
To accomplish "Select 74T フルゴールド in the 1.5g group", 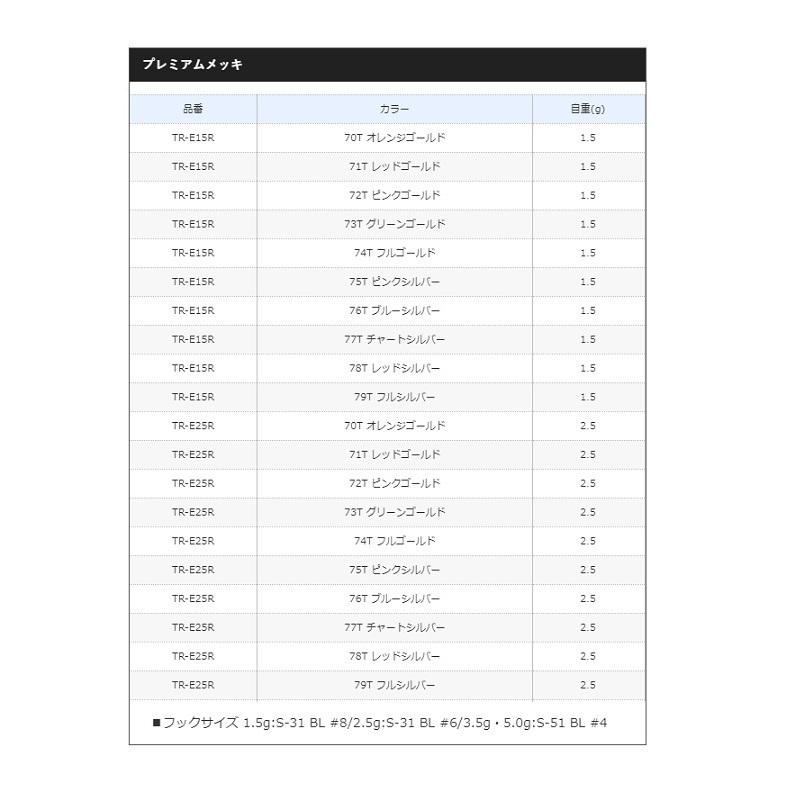I will pos(394,253).
